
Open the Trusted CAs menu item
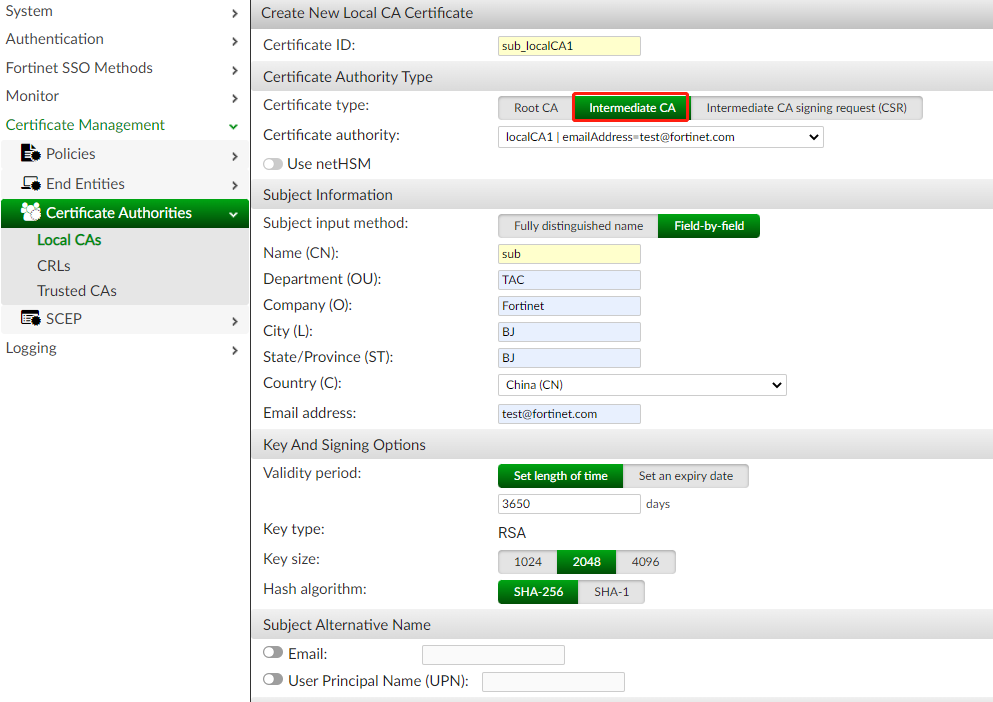(77, 291)
